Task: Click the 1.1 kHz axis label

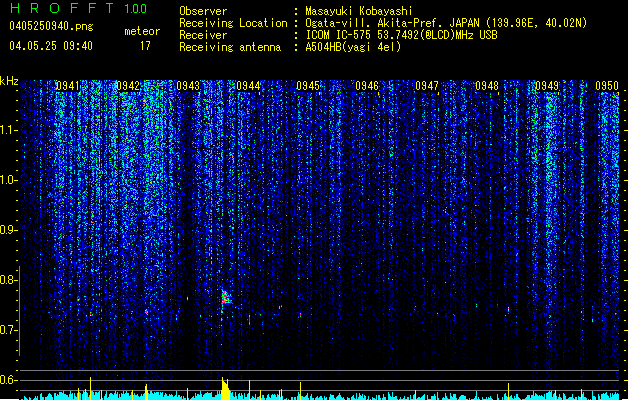Action: tap(8, 130)
